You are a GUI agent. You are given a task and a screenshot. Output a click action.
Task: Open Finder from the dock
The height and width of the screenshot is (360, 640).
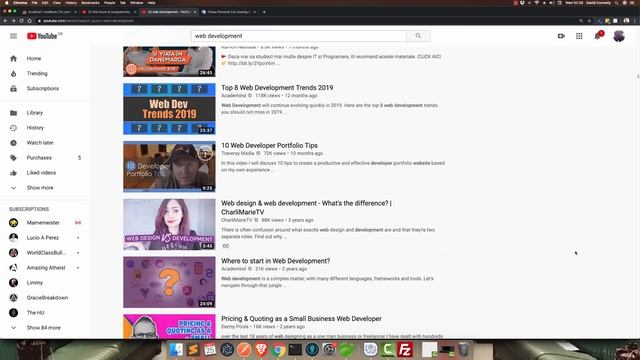[176, 349]
